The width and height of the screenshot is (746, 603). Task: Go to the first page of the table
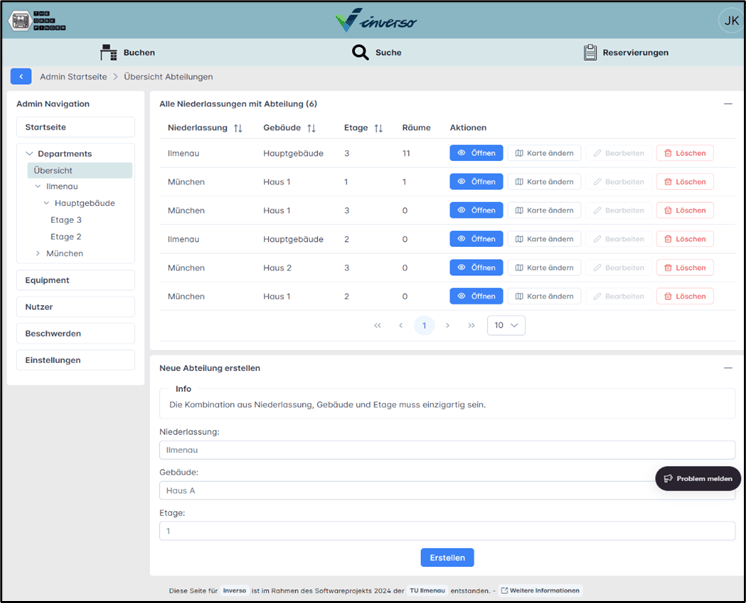coord(377,326)
